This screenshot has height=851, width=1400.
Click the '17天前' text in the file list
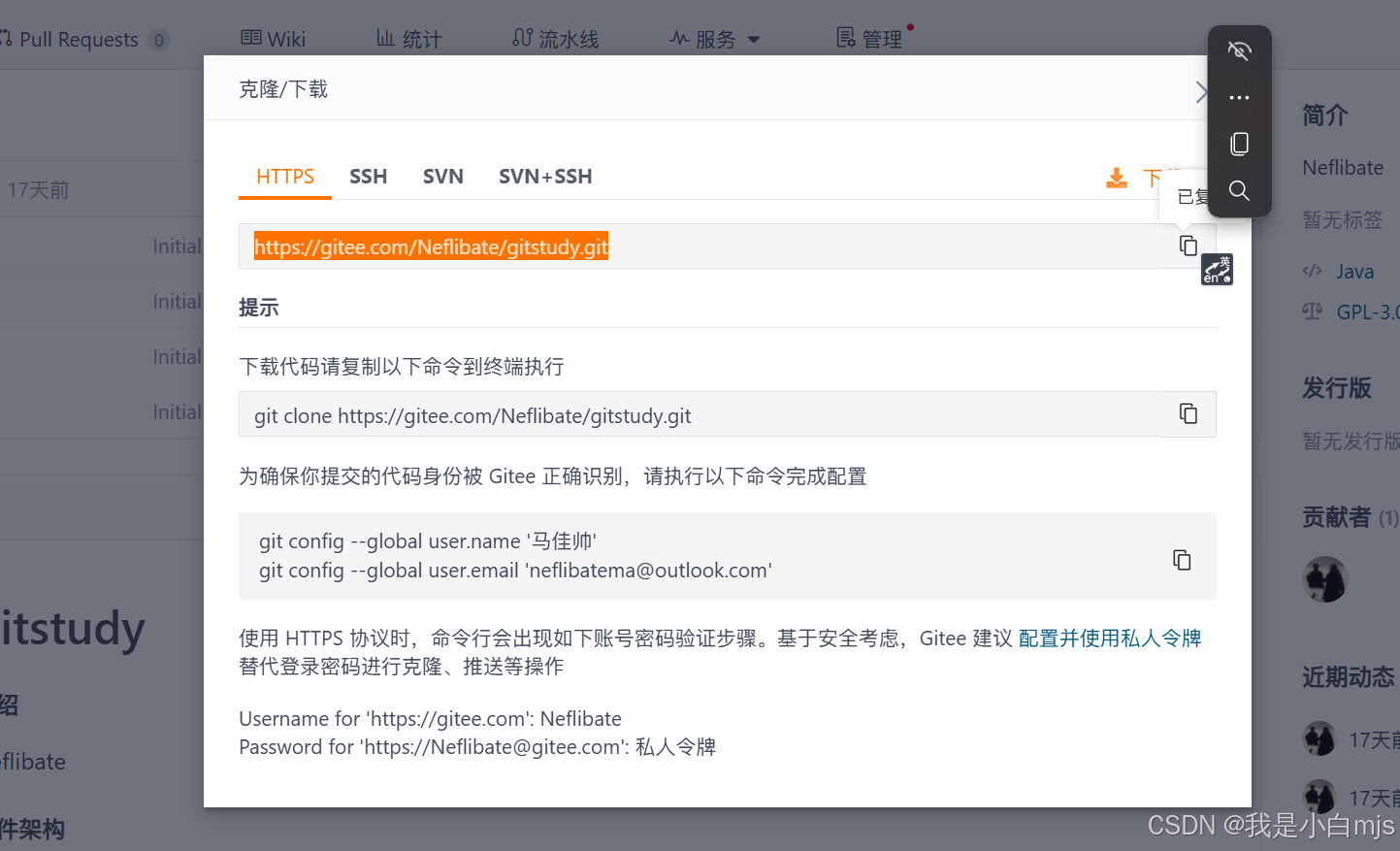tap(39, 190)
